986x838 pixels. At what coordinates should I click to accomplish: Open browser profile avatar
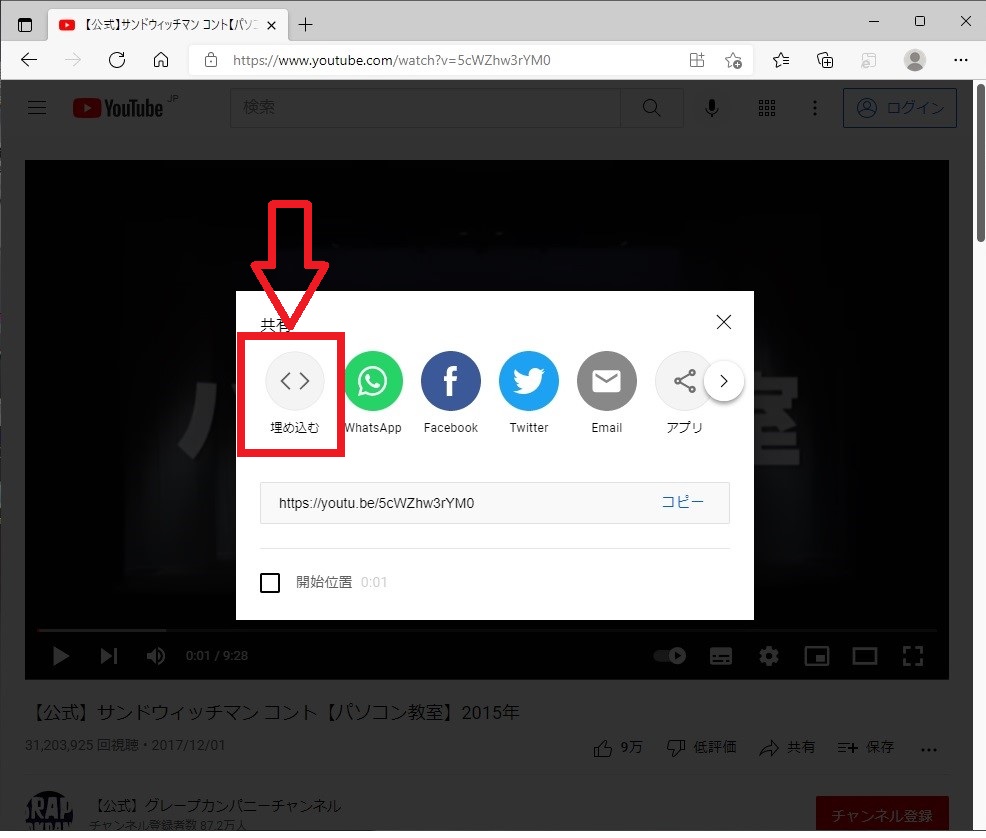tap(914, 60)
